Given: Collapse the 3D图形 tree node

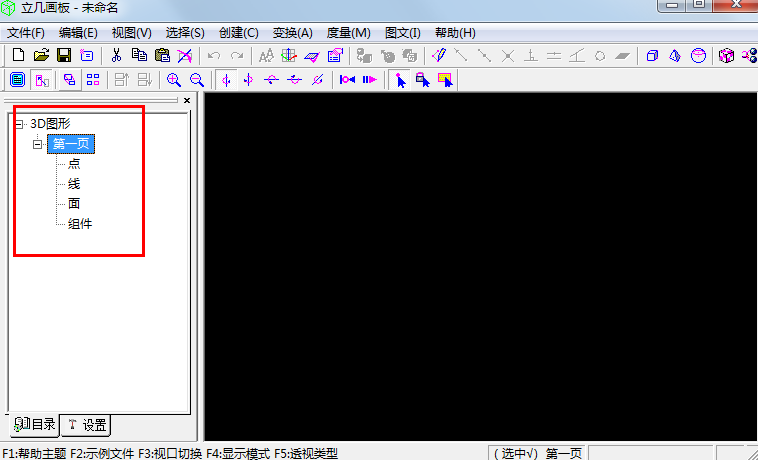Looking at the screenshot, I should pos(19,124).
